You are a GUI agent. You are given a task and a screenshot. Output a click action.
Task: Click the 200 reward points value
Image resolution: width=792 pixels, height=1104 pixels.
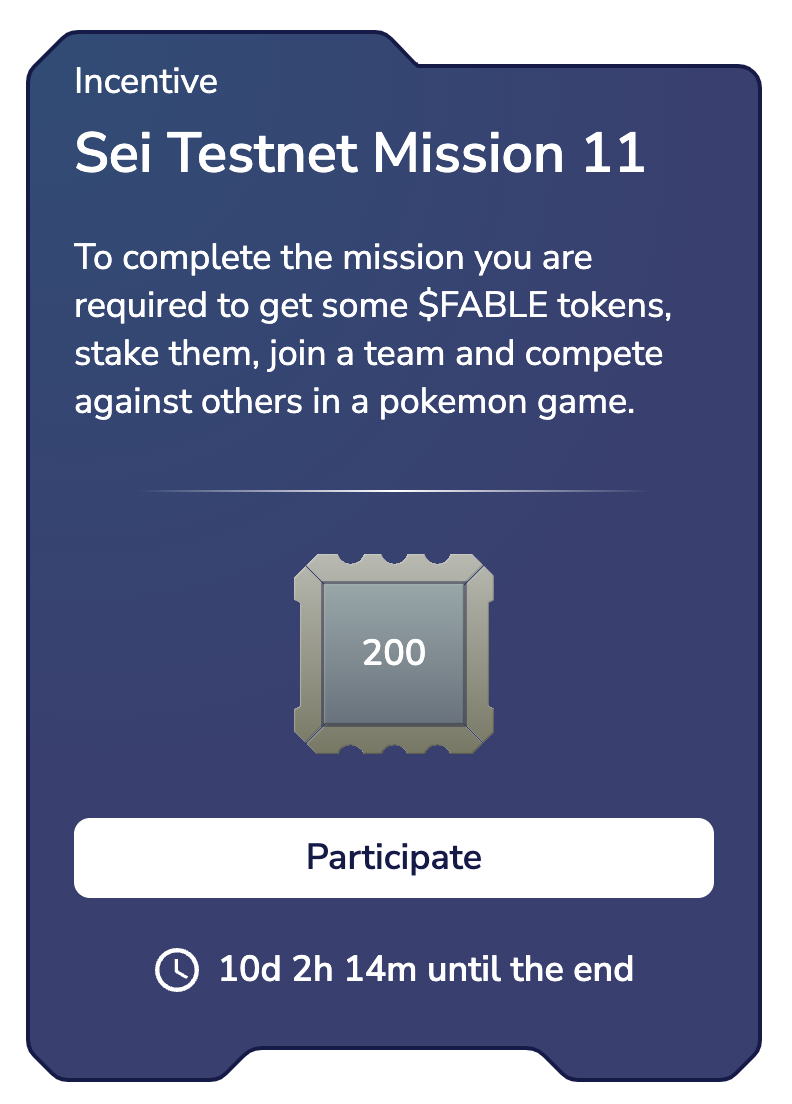[394, 652]
